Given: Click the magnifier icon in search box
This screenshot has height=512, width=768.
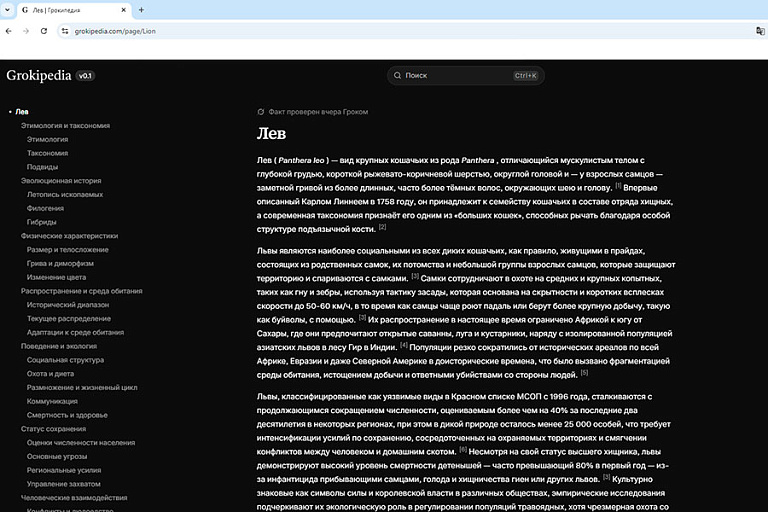Looking at the screenshot, I should pos(398,75).
